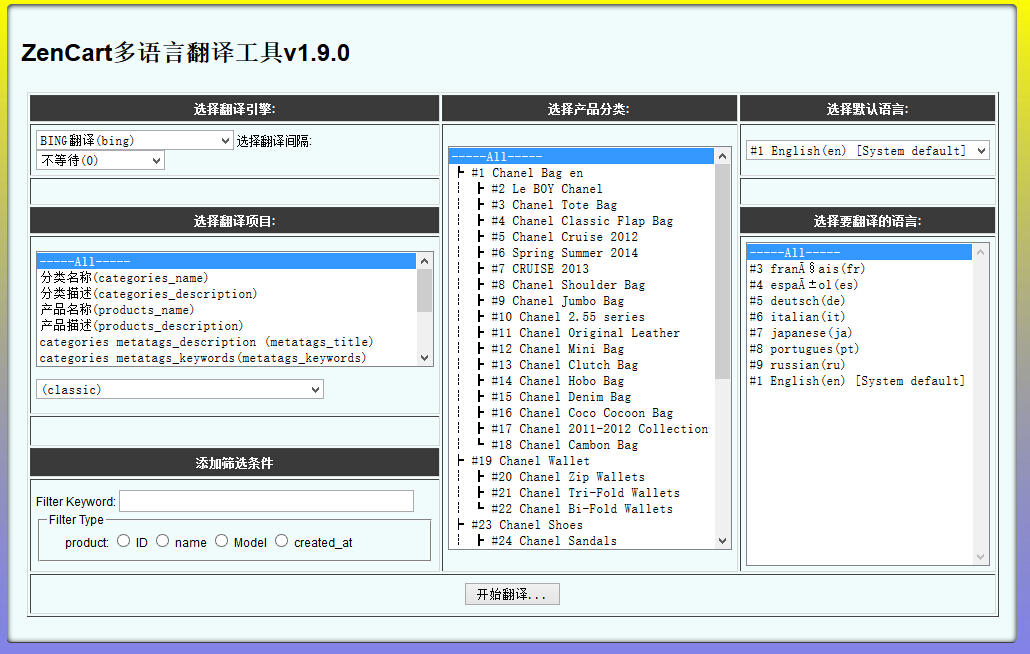1030x654 pixels.
Task: Select category #8 Chanel Shoulder Bag
Action: click(581, 285)
